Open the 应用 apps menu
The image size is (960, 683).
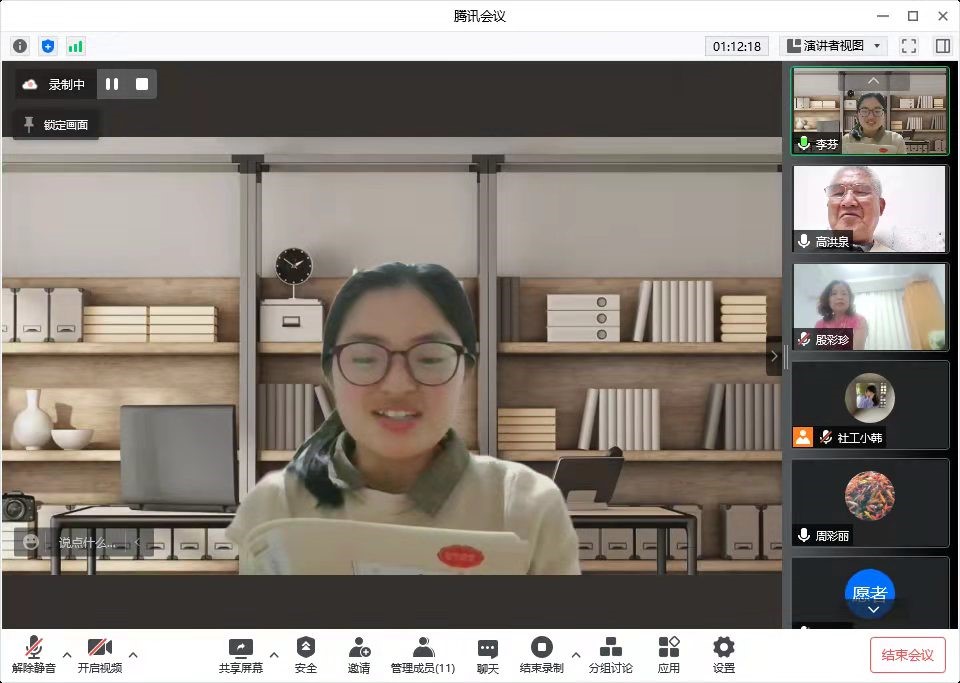[669, 655]
